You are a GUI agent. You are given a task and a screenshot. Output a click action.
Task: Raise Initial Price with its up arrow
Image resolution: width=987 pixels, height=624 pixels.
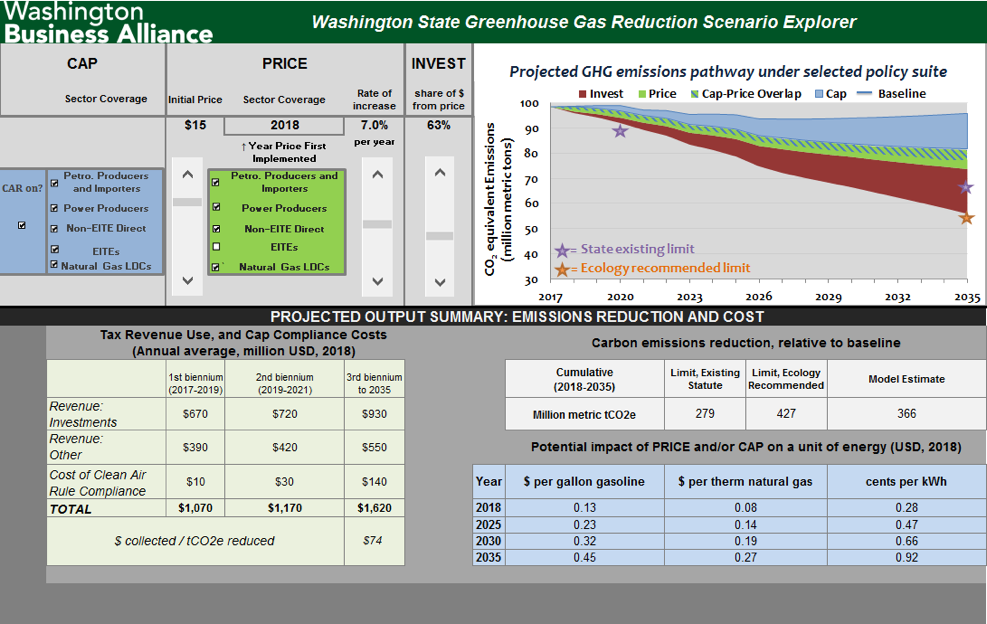(x=187, y=175)
